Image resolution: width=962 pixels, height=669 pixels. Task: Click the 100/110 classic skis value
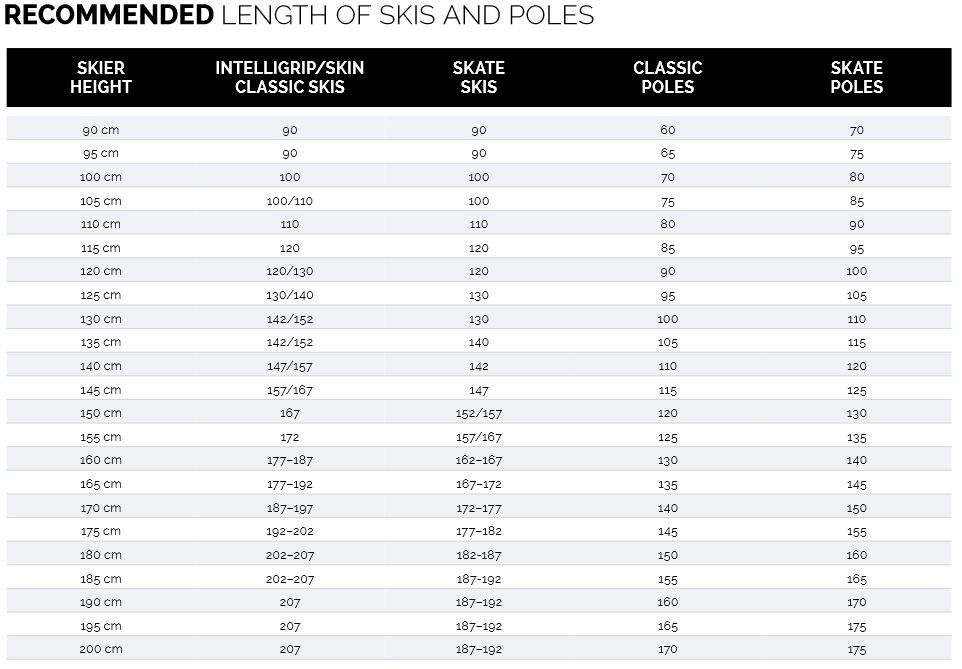(x=289, y=201)
